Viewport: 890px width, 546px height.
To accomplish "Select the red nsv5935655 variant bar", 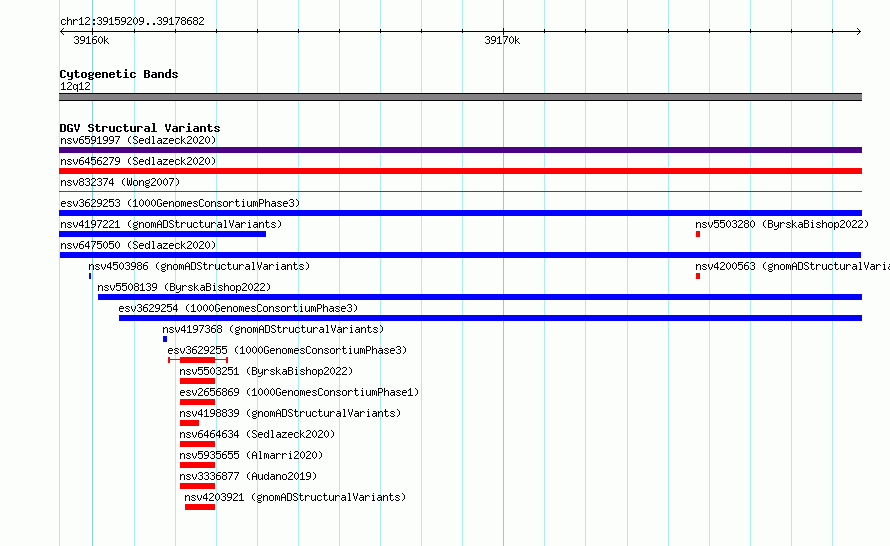I will click(198, 465).
